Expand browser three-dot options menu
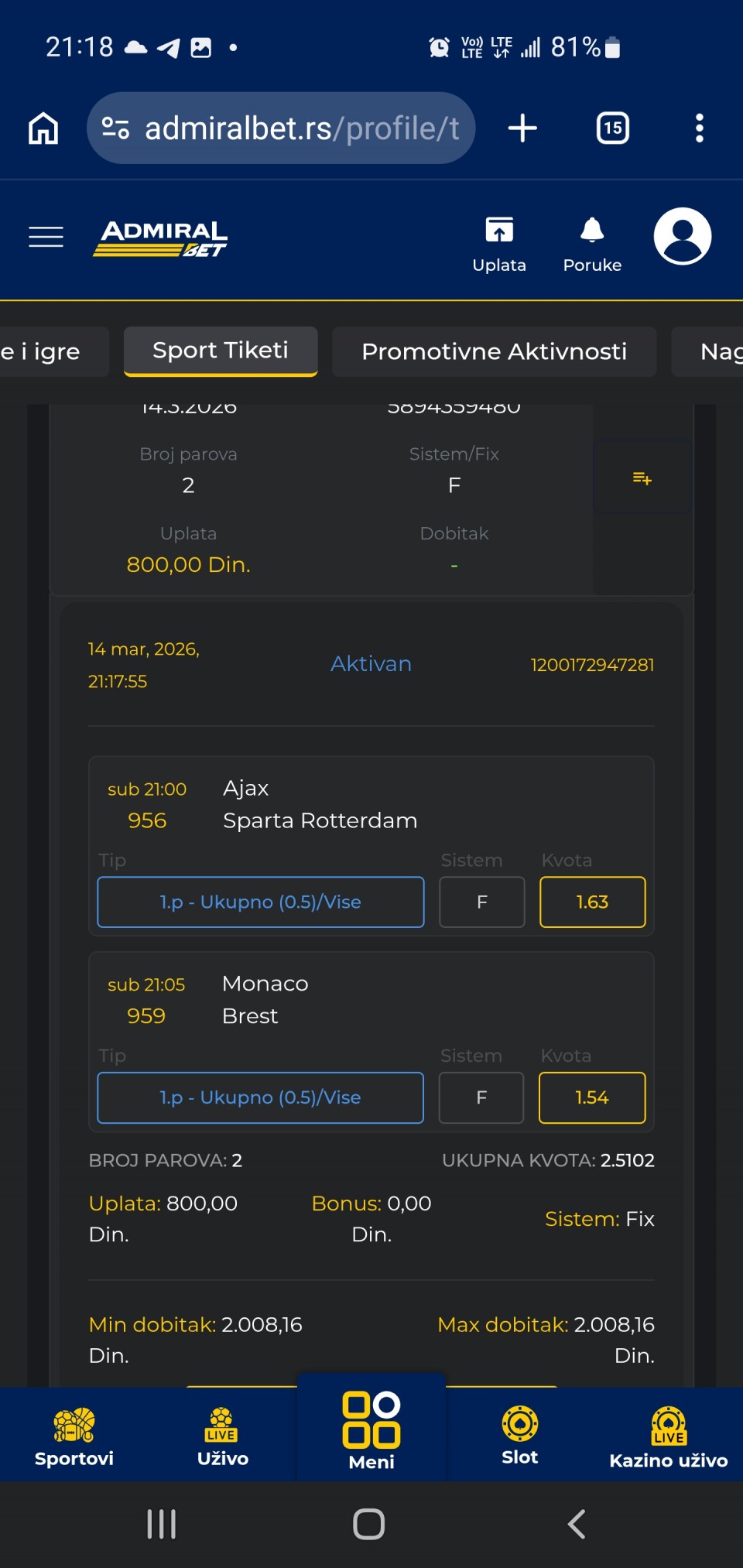Image resolution: width=743 pixels, height=1568 pixels. [x=699, y=128]
